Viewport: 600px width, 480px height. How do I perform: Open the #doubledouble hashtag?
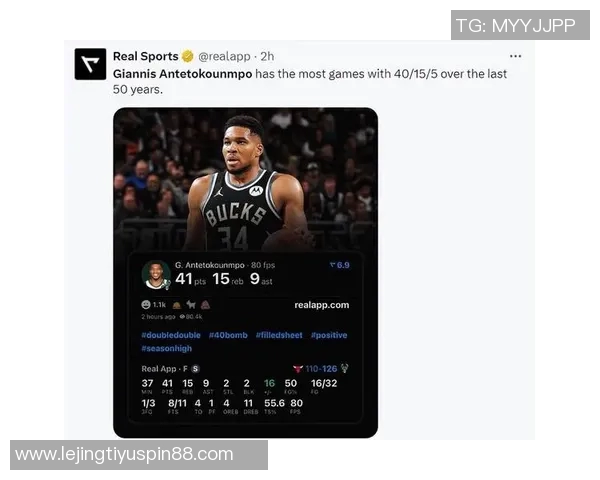pyautogui.click(x=171, y=335)
